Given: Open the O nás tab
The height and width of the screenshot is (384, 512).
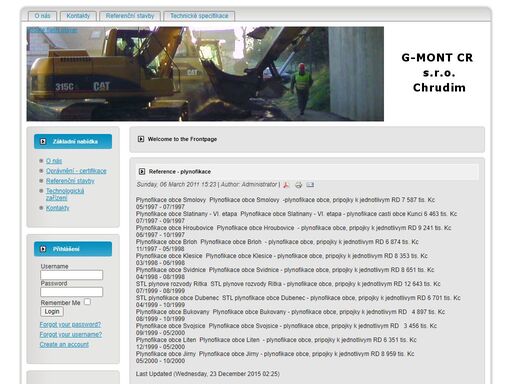Looking at the screenshot, I should tap(42, 16).
